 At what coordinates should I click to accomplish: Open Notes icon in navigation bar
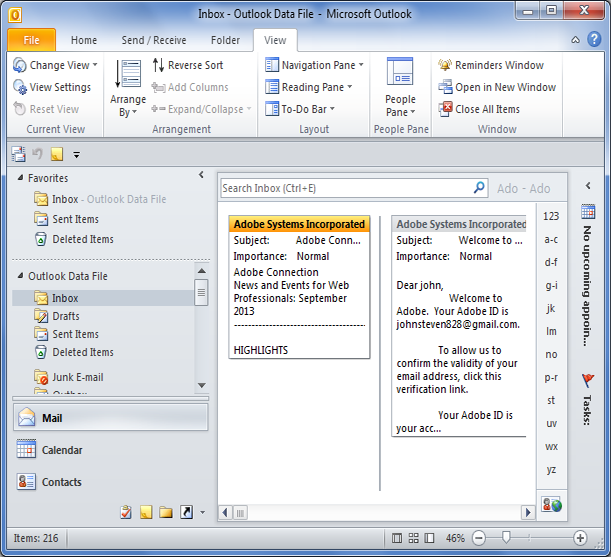click(146, 512)
